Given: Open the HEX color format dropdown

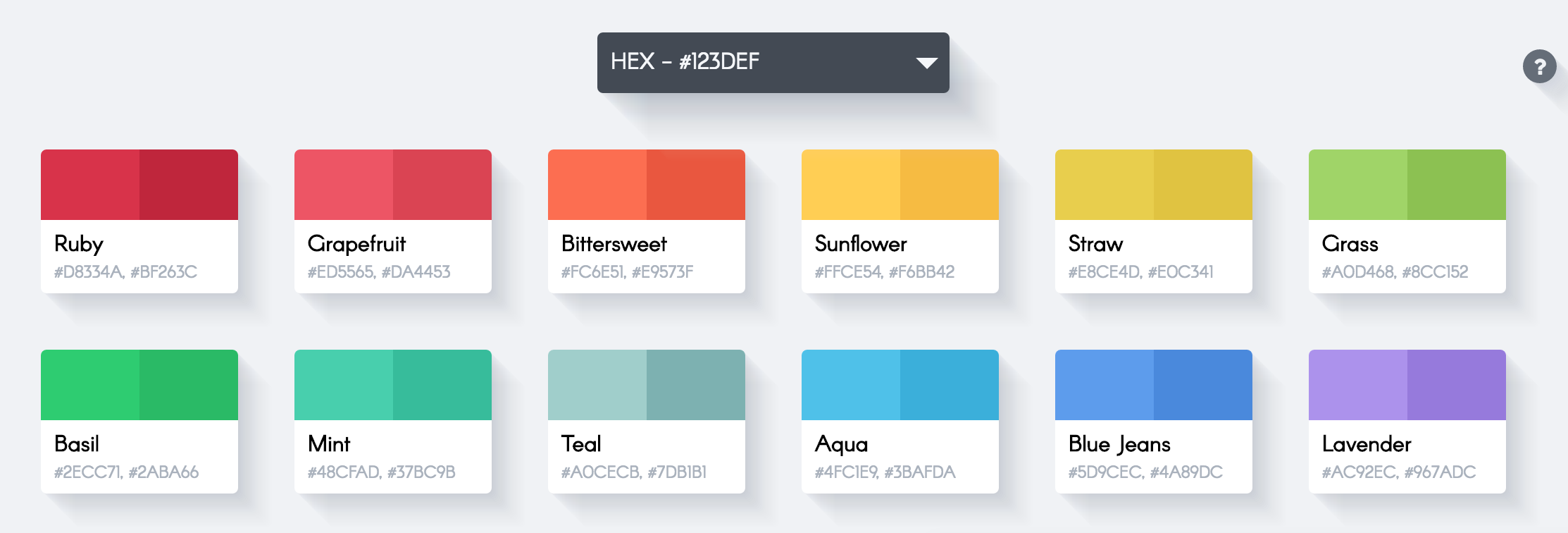Looking at the screenshot, I should coord(772,62).
